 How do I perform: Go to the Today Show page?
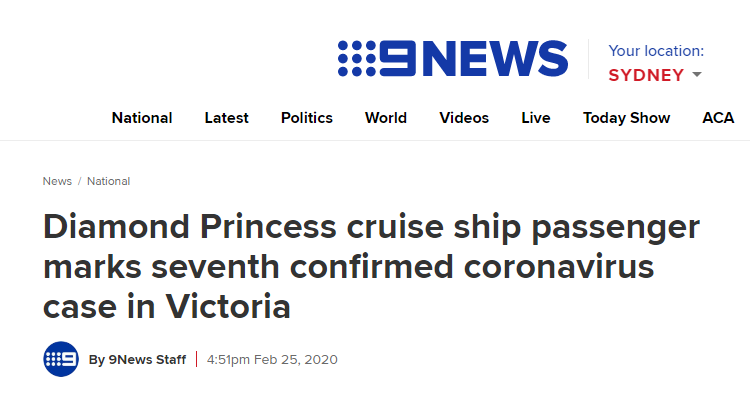point(626,118)
